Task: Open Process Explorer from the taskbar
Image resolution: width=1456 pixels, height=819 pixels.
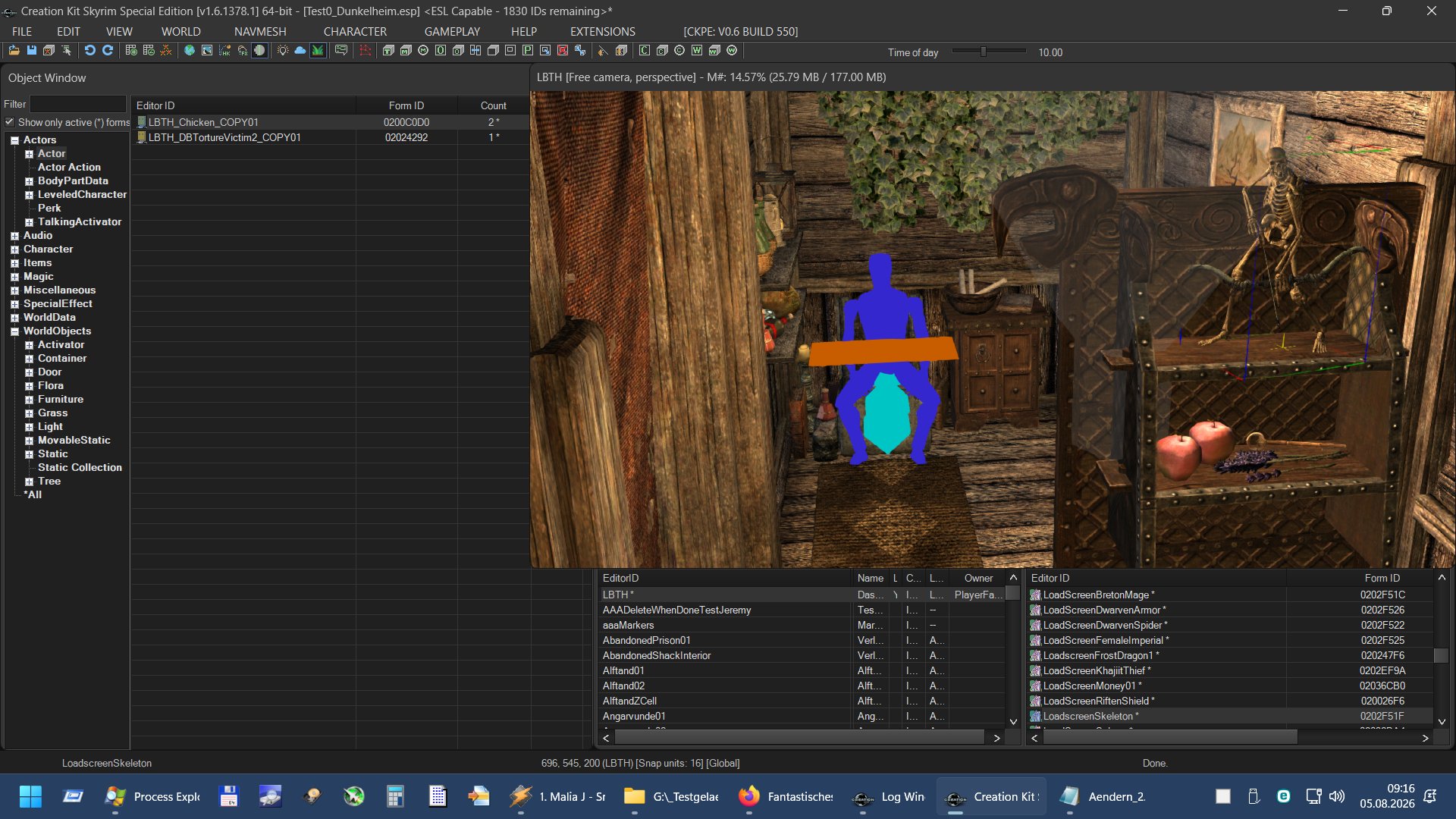Action: (x=152, y=796)
